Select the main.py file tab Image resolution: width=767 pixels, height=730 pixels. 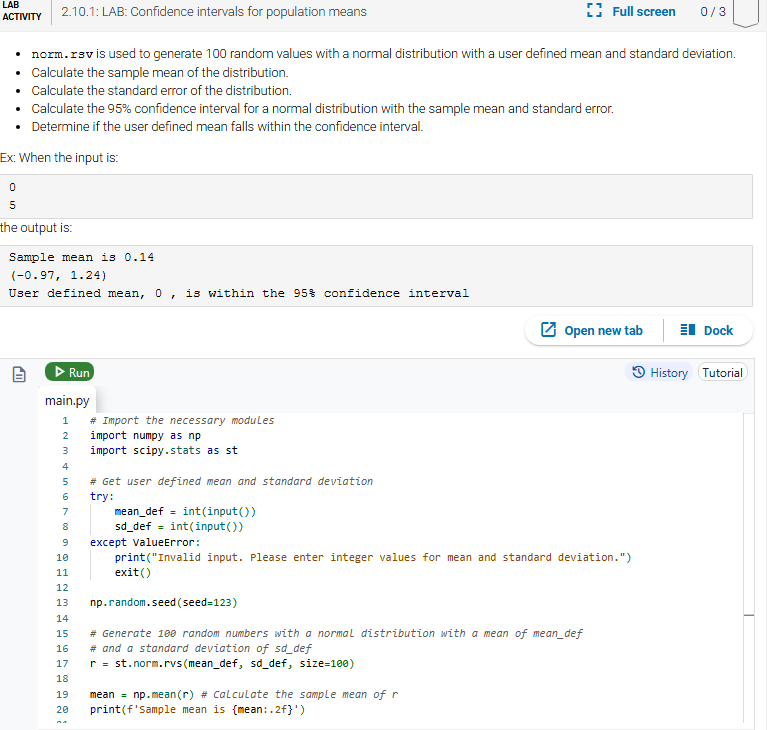67,400
